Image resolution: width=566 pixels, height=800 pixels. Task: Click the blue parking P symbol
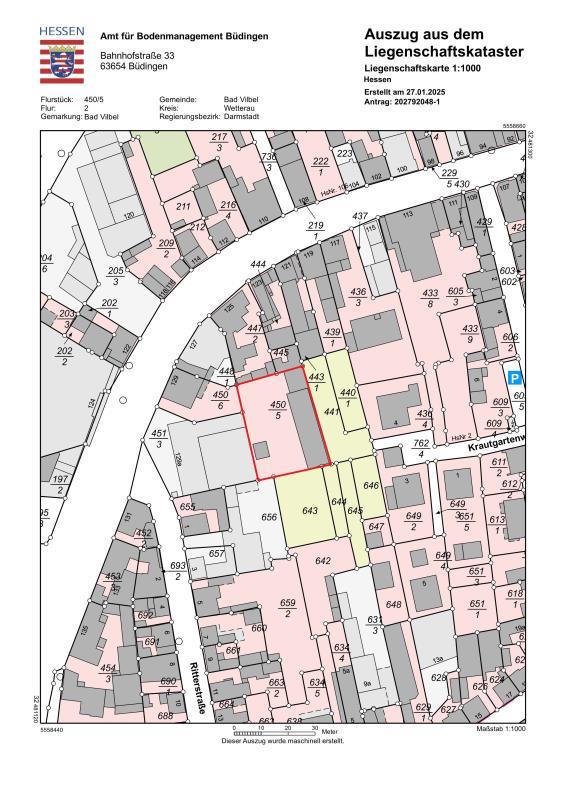pyautogui.click(x=515, y=378)
